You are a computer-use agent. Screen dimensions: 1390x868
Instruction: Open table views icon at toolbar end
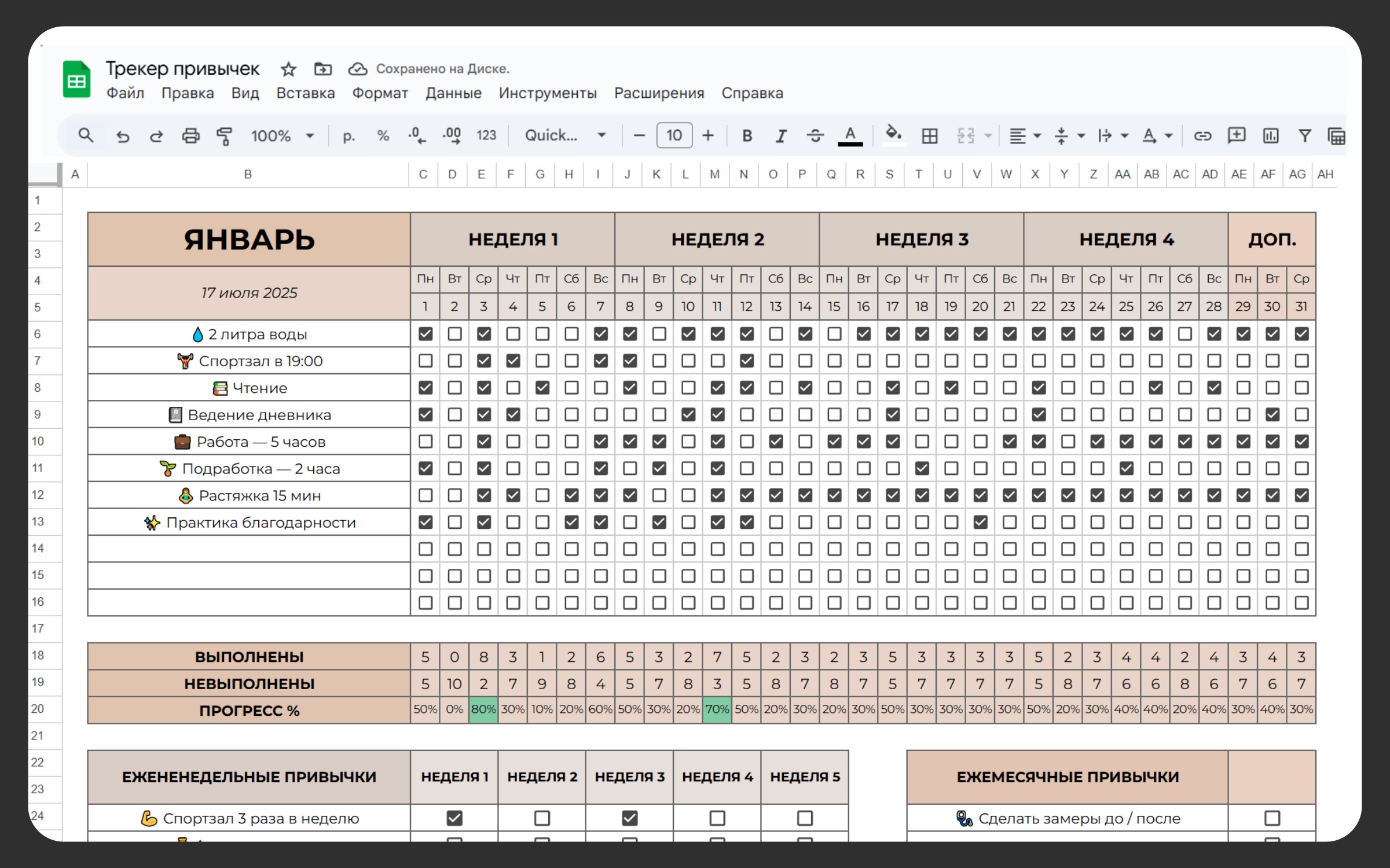[1337, 137]
